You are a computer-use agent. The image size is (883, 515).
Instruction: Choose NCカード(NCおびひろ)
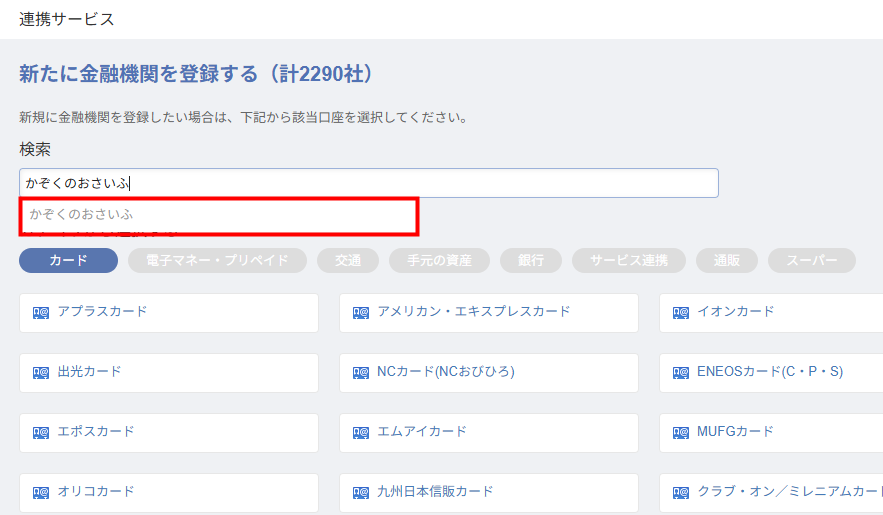point(489,373)
